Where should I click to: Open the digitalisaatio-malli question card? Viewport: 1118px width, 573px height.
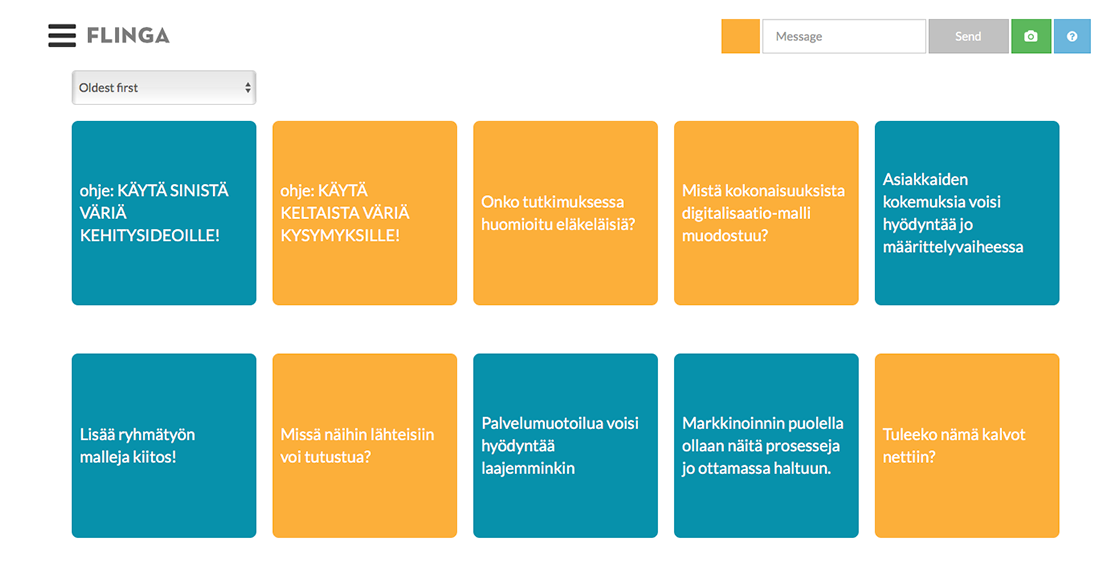pyautogui.click(x=766, y=213)
